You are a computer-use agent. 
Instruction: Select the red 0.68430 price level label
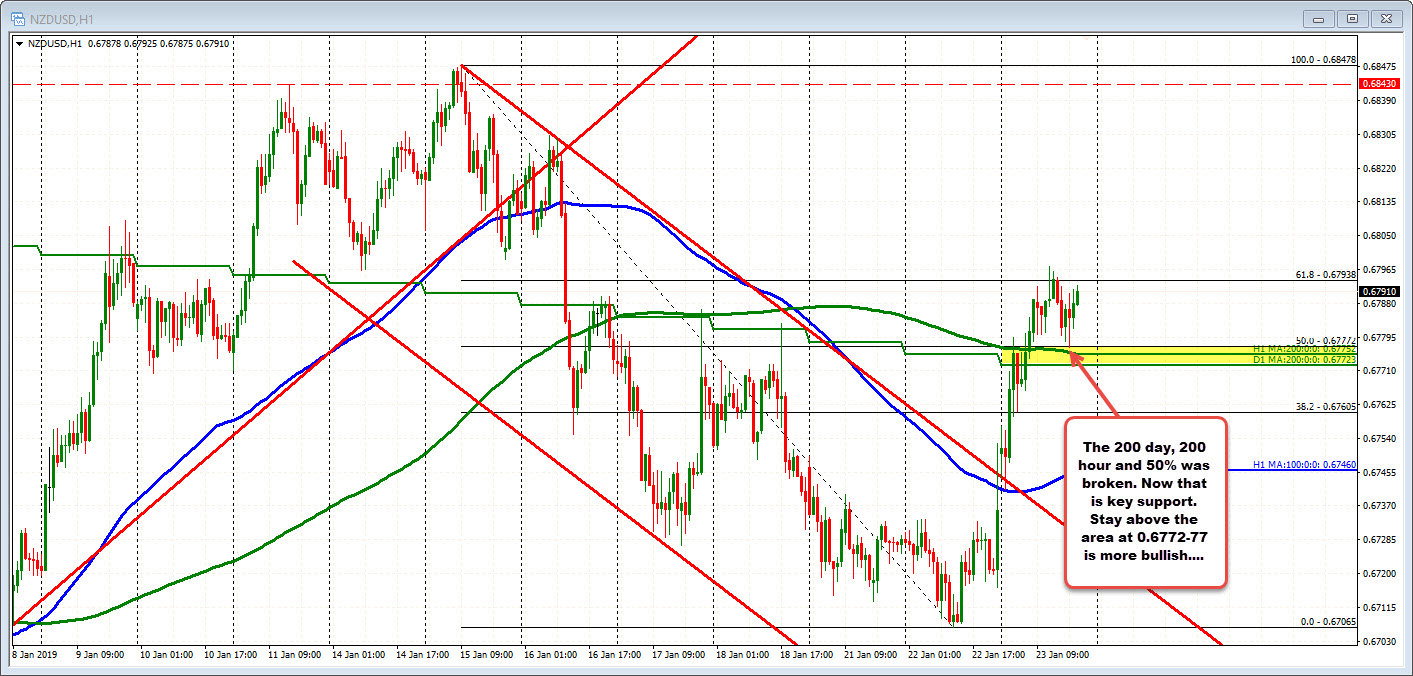(x=1379, y=84)
